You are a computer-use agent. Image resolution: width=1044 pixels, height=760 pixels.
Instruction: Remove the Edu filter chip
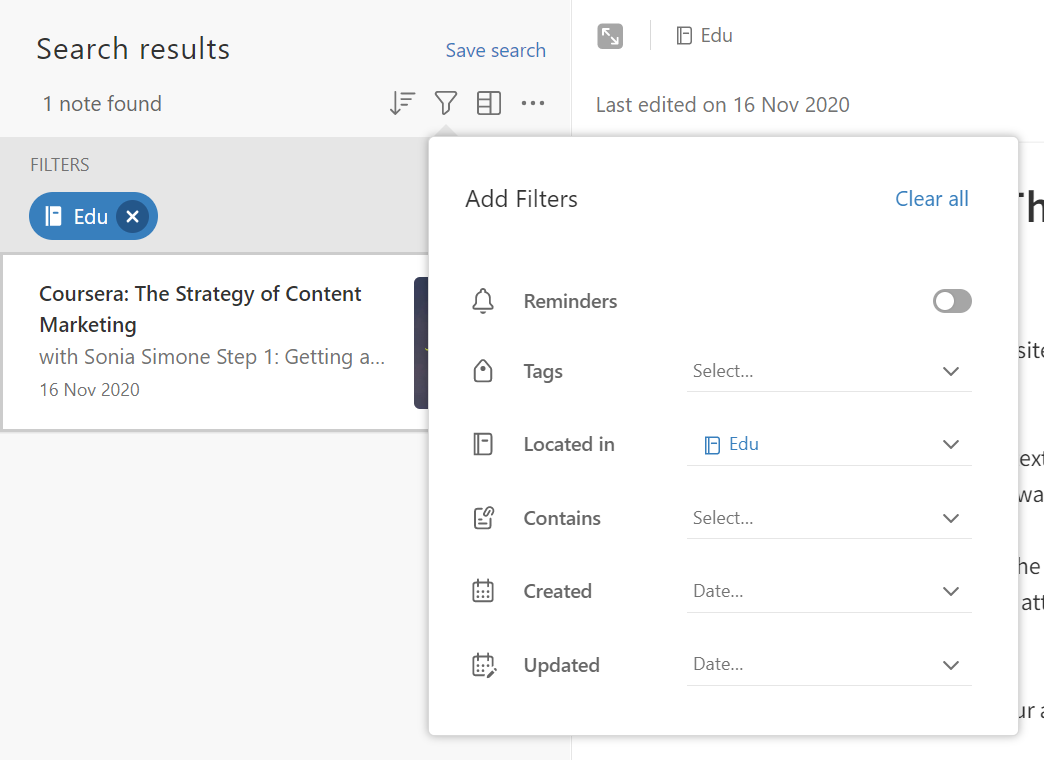coord(132,216)
